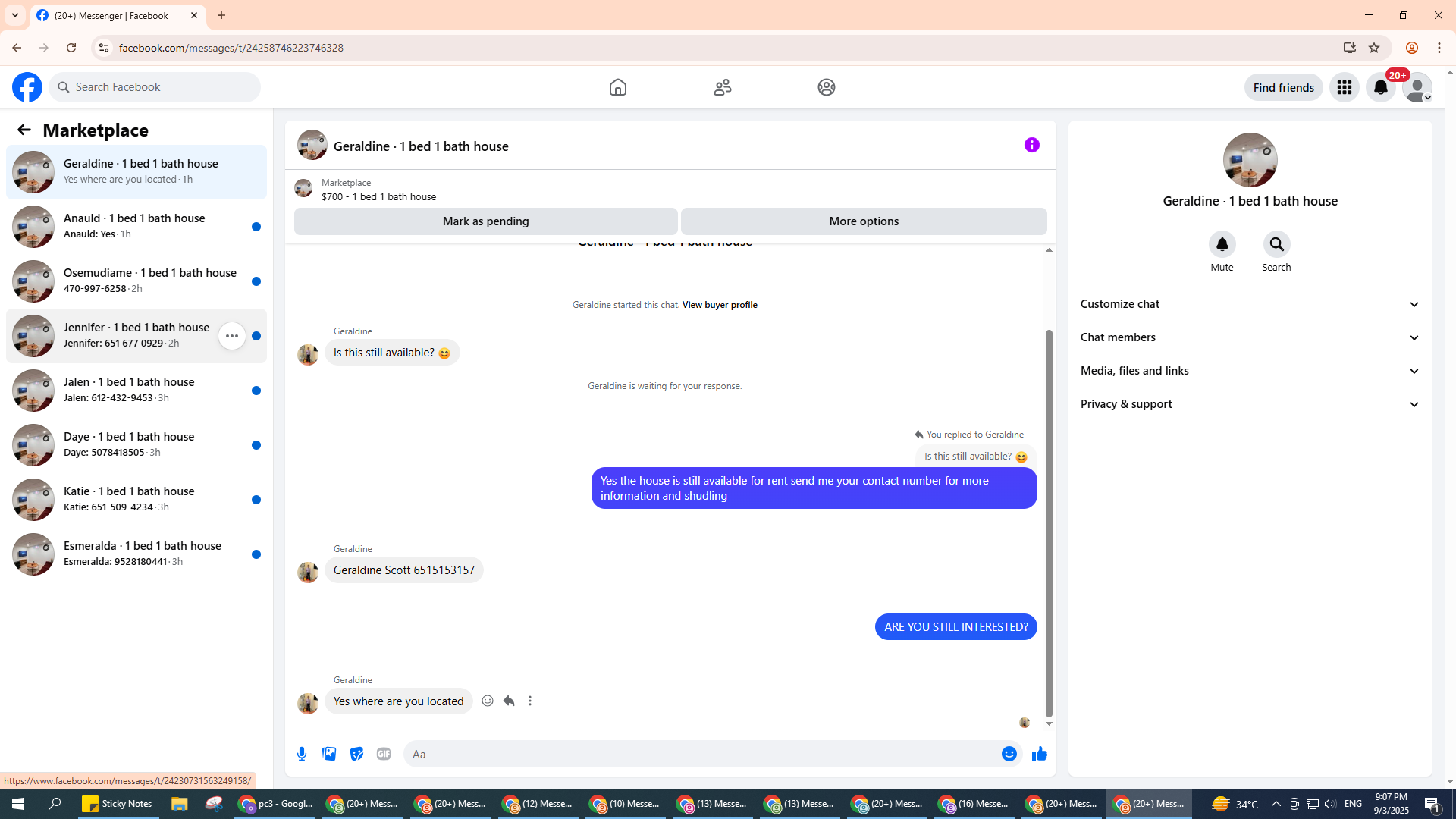Screen dimensions: 1456x819
Task: Open Sticky Notes from taskbar
Action: click(x=117, y=804)
